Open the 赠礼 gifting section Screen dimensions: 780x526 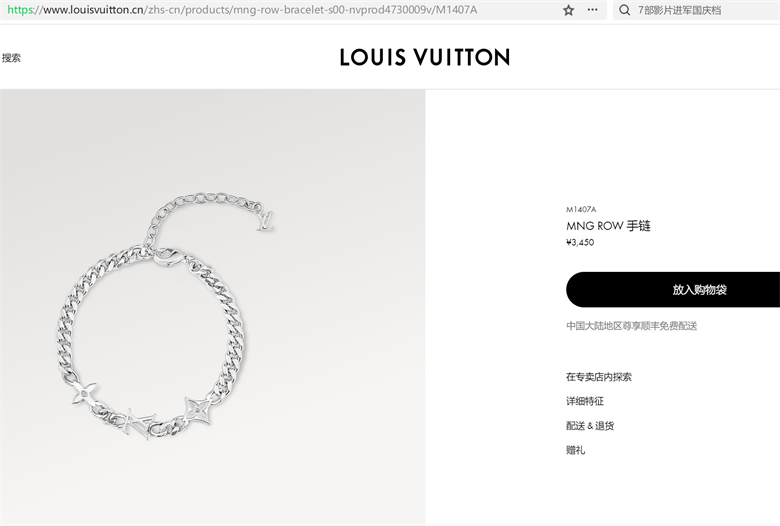pos(576,450)
